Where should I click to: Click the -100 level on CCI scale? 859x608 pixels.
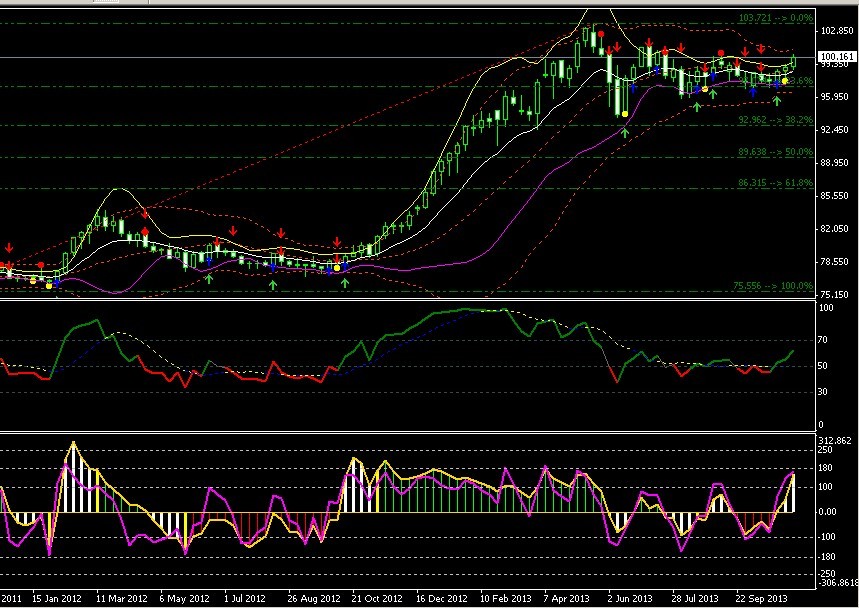(826, 537)
